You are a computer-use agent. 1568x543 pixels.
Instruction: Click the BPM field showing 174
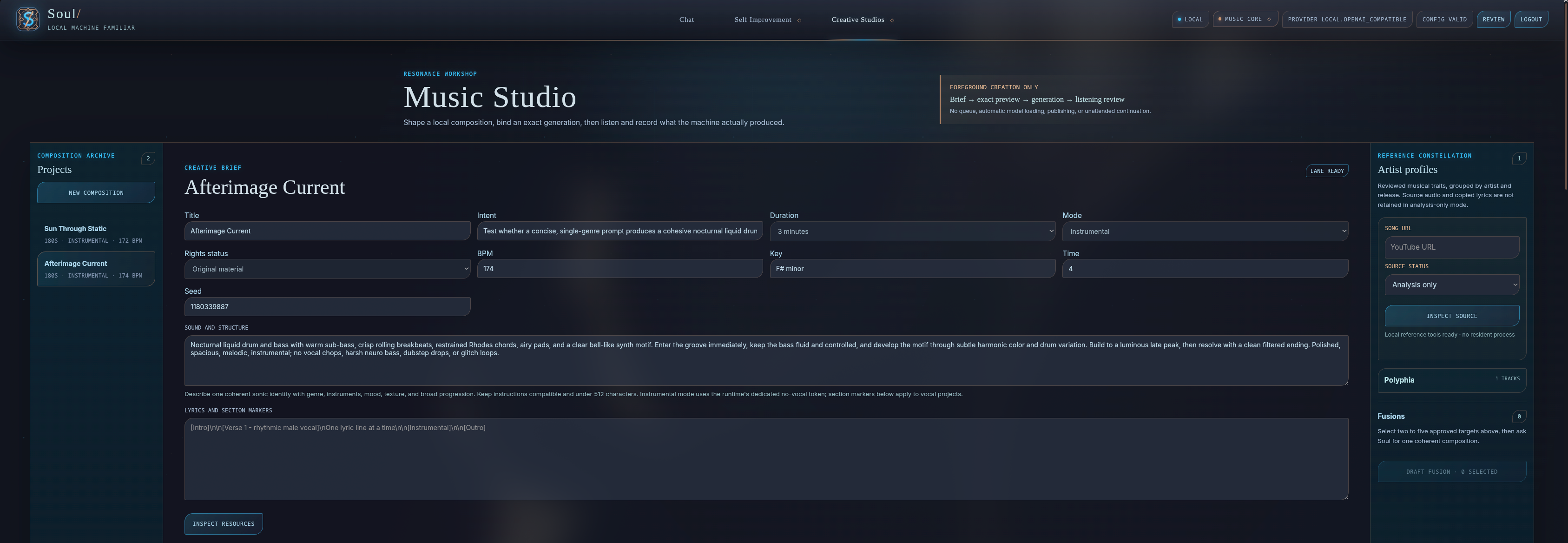tap(619, 268)
